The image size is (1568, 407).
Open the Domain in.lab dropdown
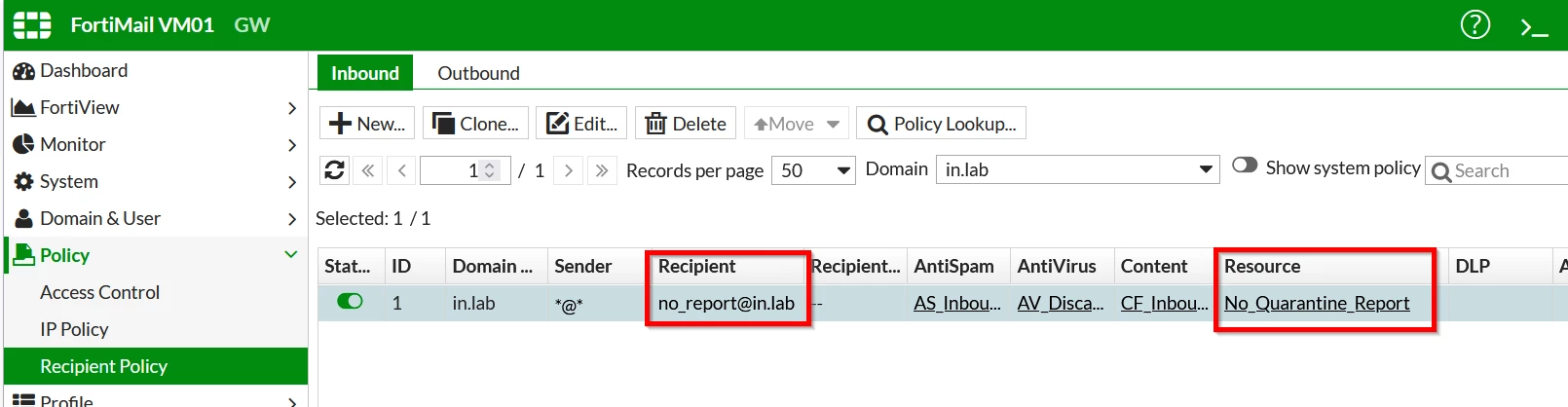click(x=1077, y=169)
